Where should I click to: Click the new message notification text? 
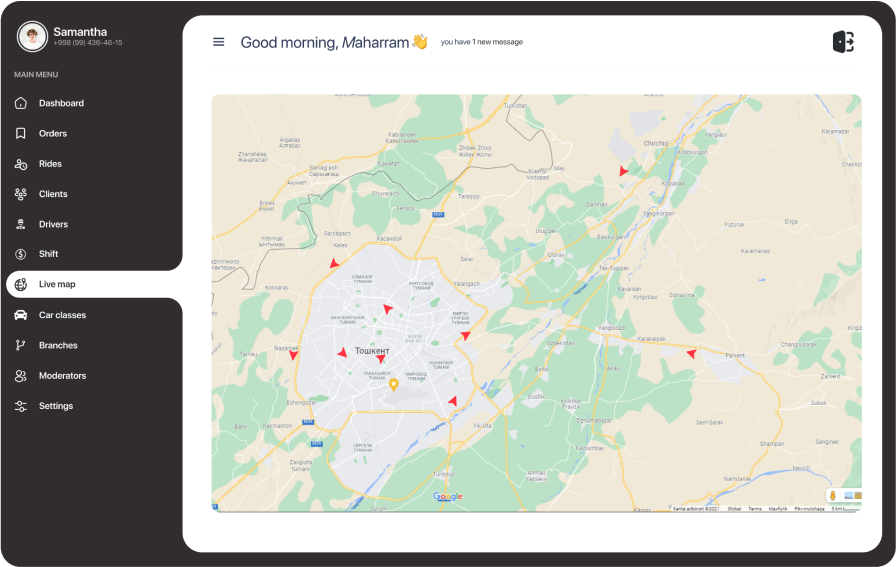pyautogui.click(x=481, y=42)
